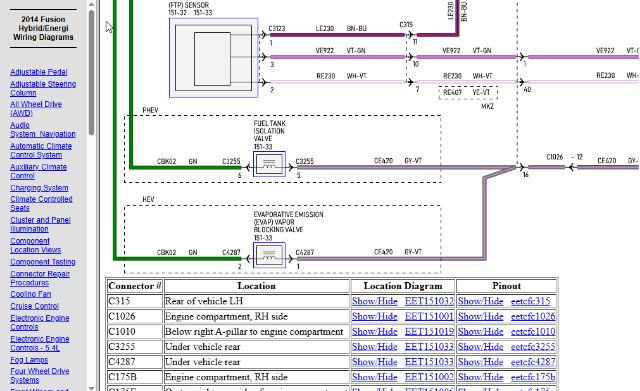The height and width of the screenshot is (391, 640).
Task: Open Cruise Control diagrams link
Action: click(35, 306)
